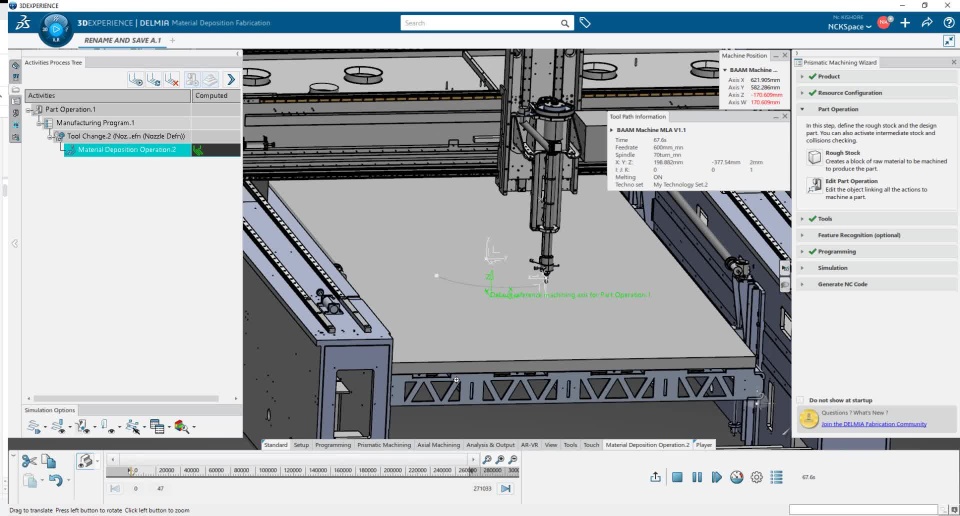This screenshot has height=516, width=960.
Task: Click the machine simulation icon in Activities toolbar
Action: point(192,80)
